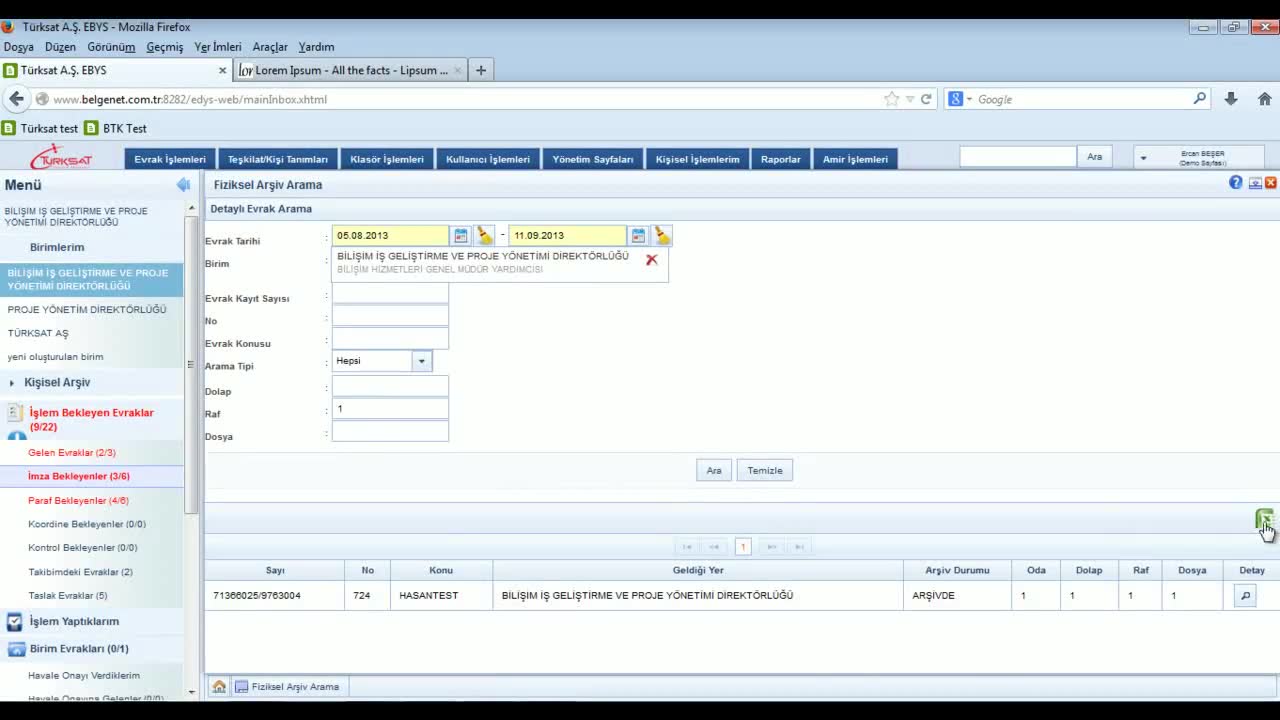1280x720 pixels.
Task: Open the end date calendar picker
Action: (x=638, y=236)
